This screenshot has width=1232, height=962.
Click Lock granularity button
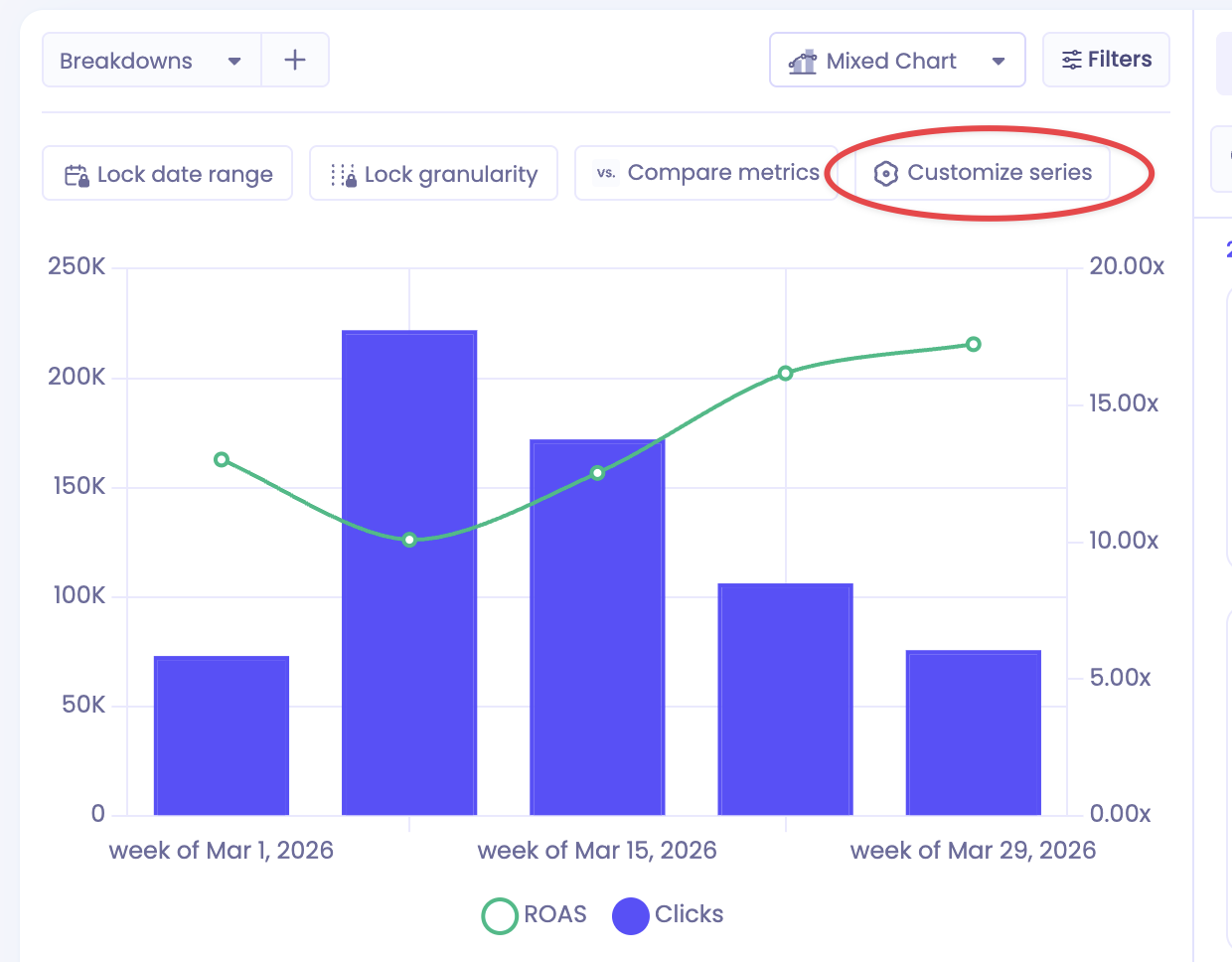[433, 174]
